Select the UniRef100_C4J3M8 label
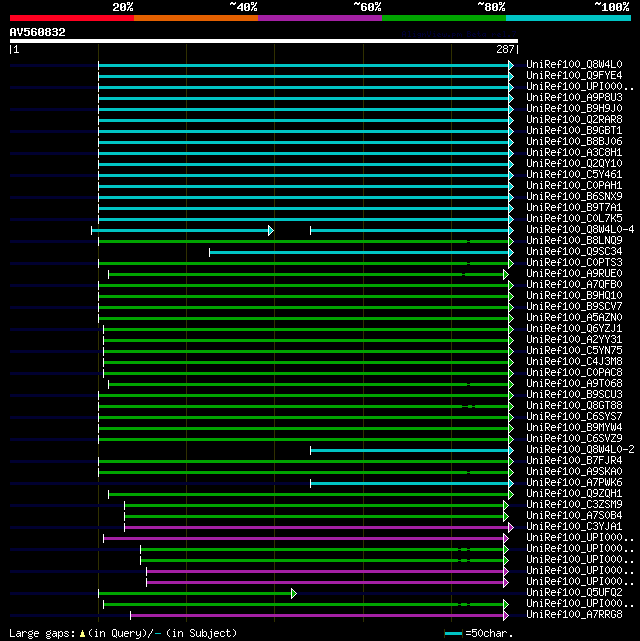 (x=574, y=361)
